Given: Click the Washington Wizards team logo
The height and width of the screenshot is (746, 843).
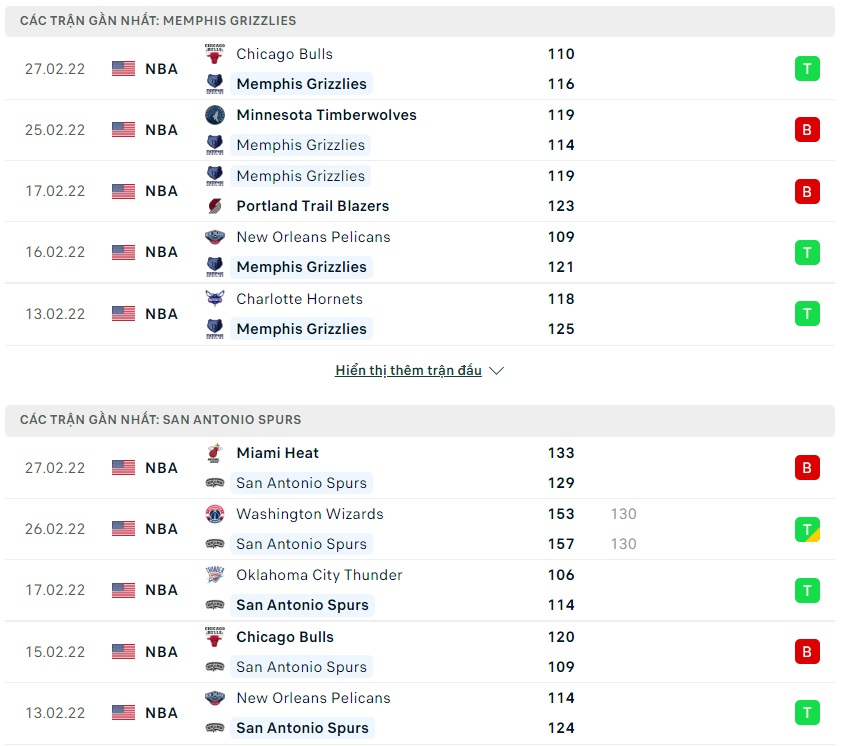Looking at the screenshot, I should point(215,514).
